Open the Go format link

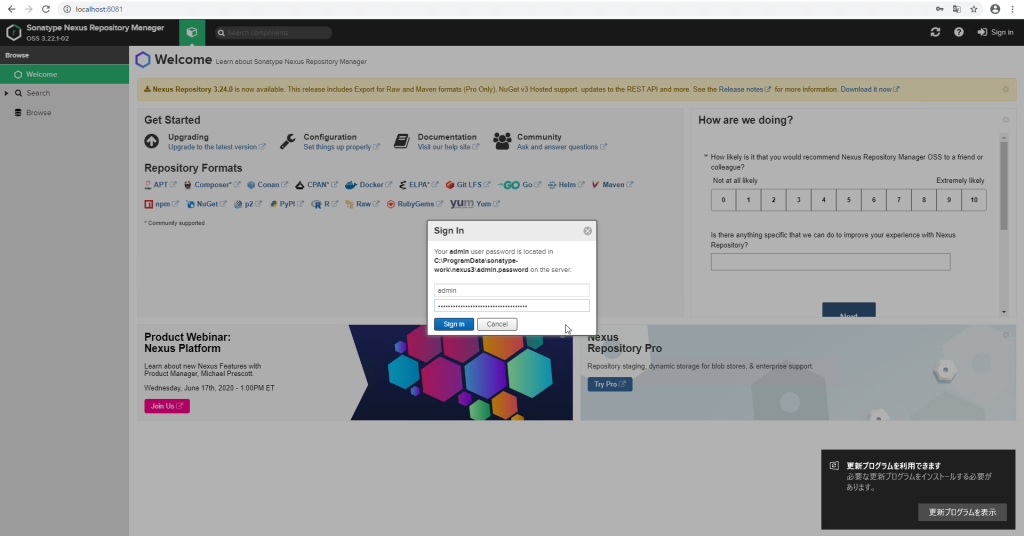(520, 185)
